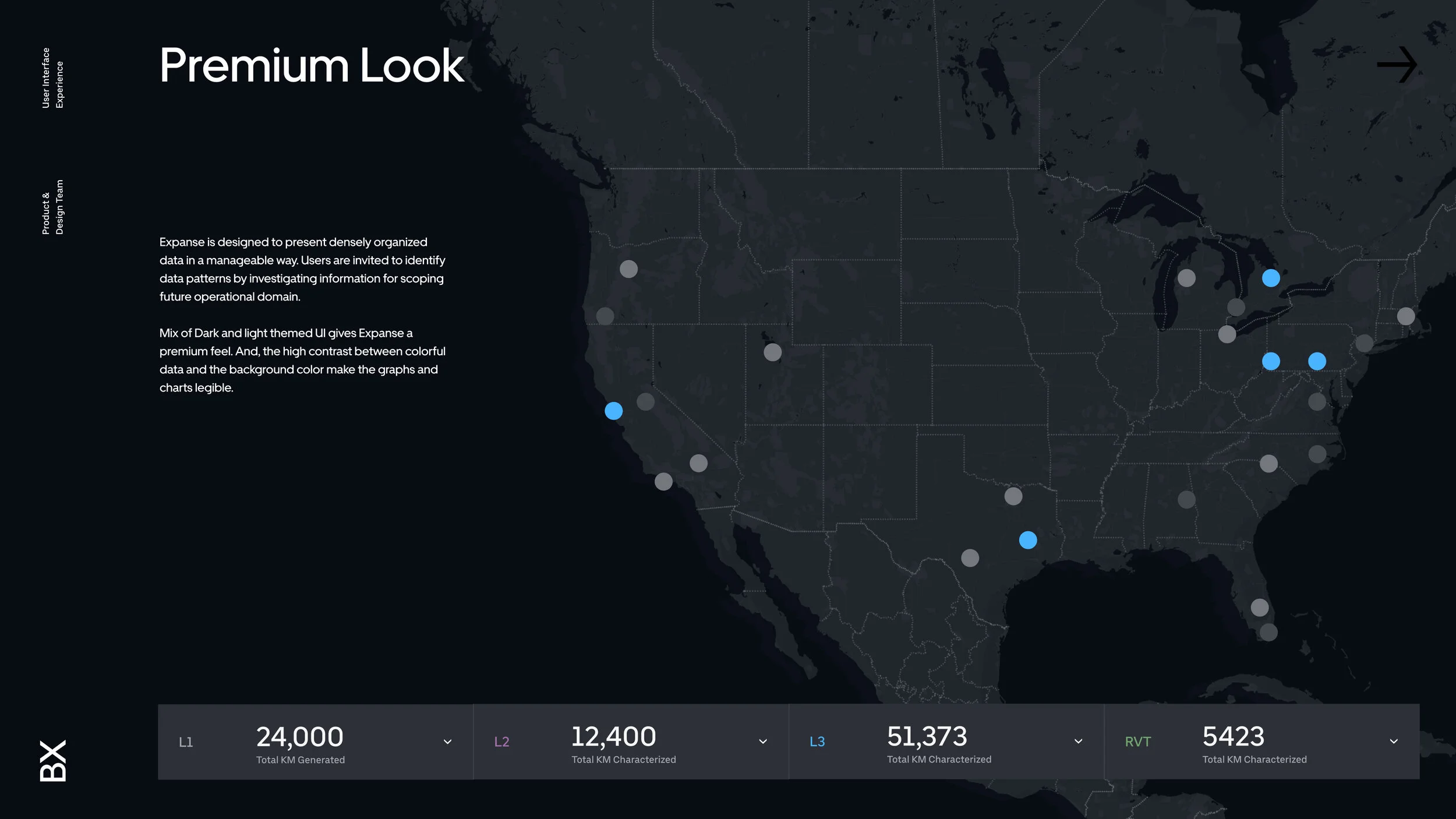The height and width of the screenshot is (819, 1456).
Task: Select the blue marker on California coast
Action: 613,411
